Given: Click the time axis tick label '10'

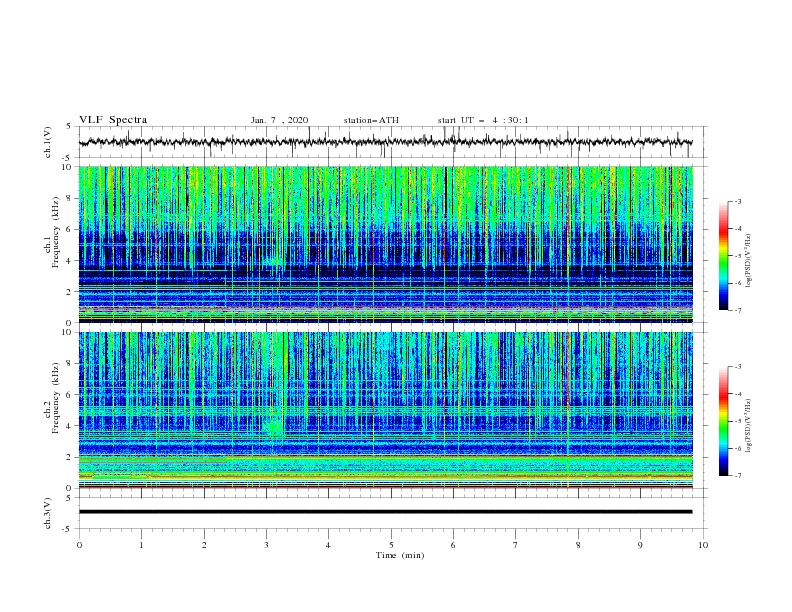Looking at the screenshot, I should pos(703,545).
